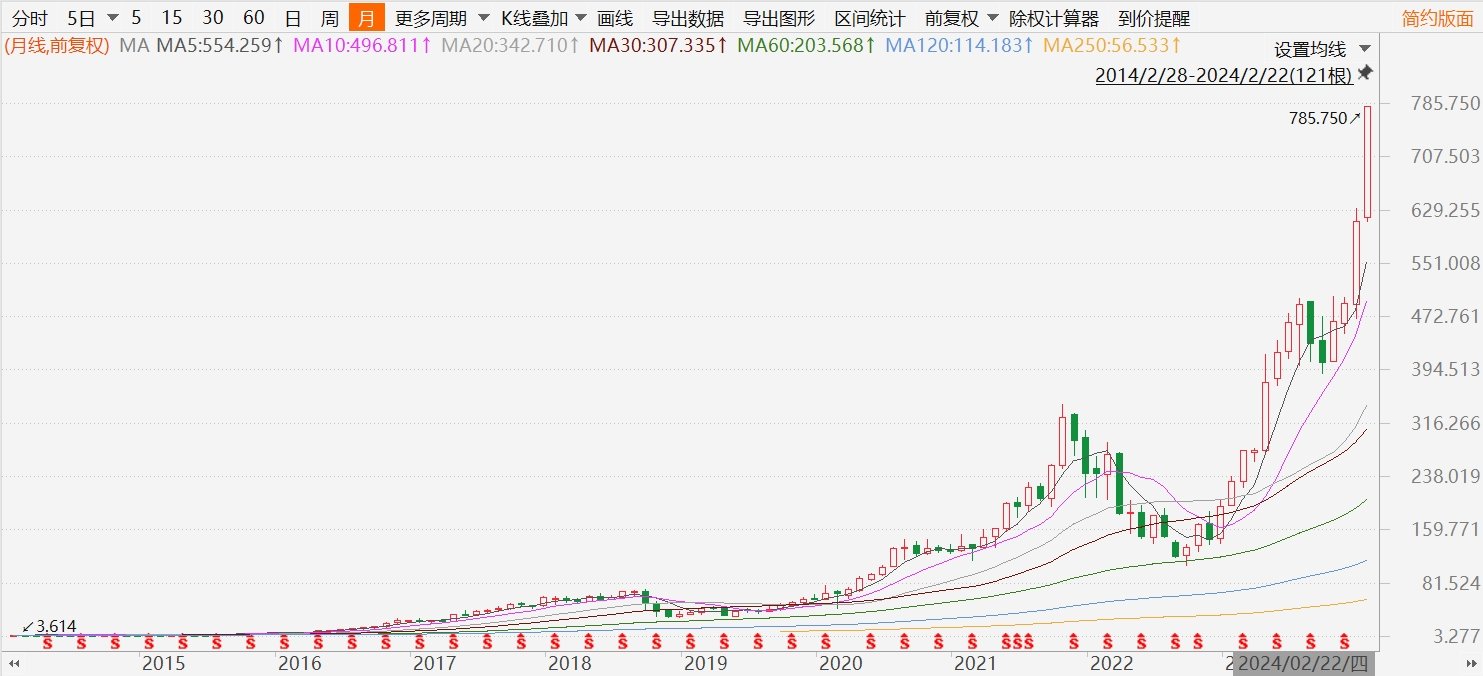Open the 画线 drawing tool
Image resolution: width=1483 pixels, height=676 pixels.
click(614, 18)
